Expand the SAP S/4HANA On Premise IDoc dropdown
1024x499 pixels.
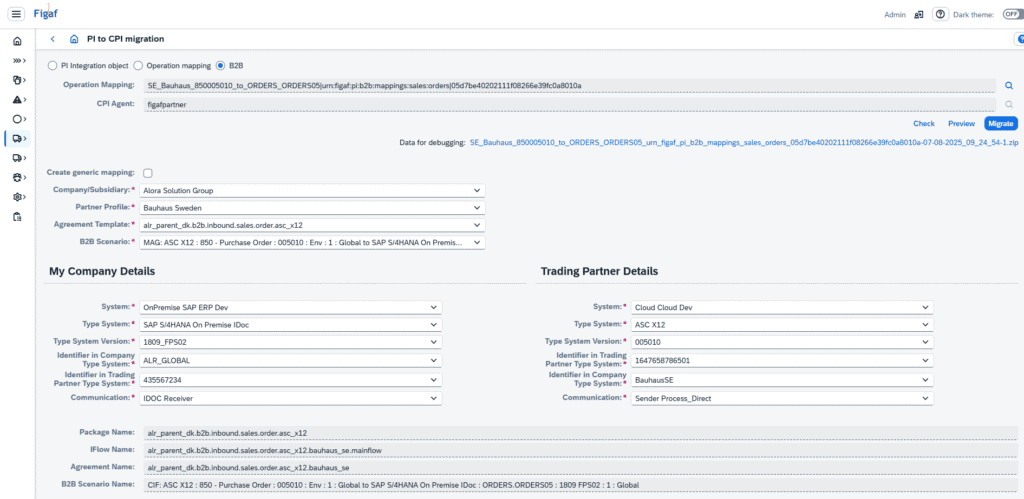291,324
